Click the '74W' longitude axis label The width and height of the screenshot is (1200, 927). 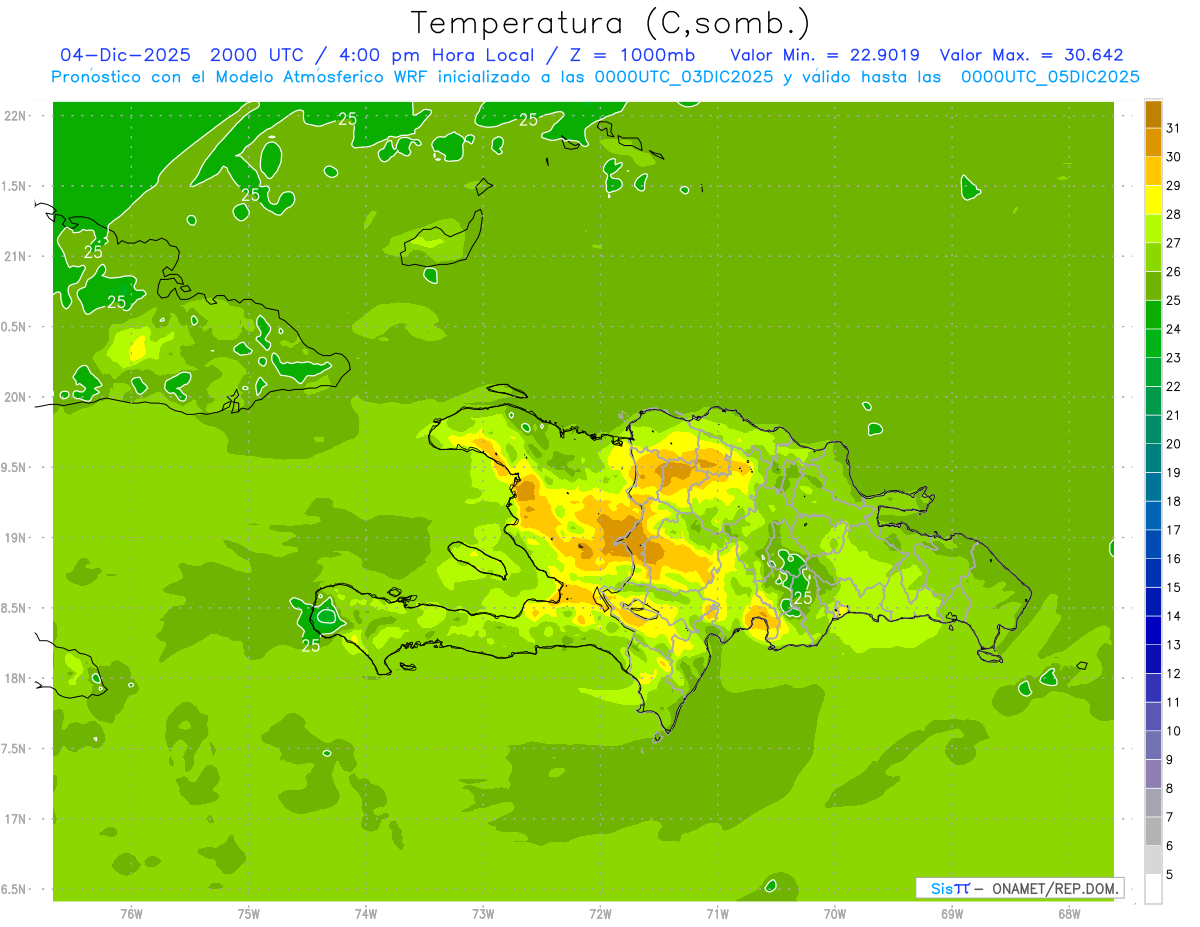pyautogui.click(x=365, y=913)
